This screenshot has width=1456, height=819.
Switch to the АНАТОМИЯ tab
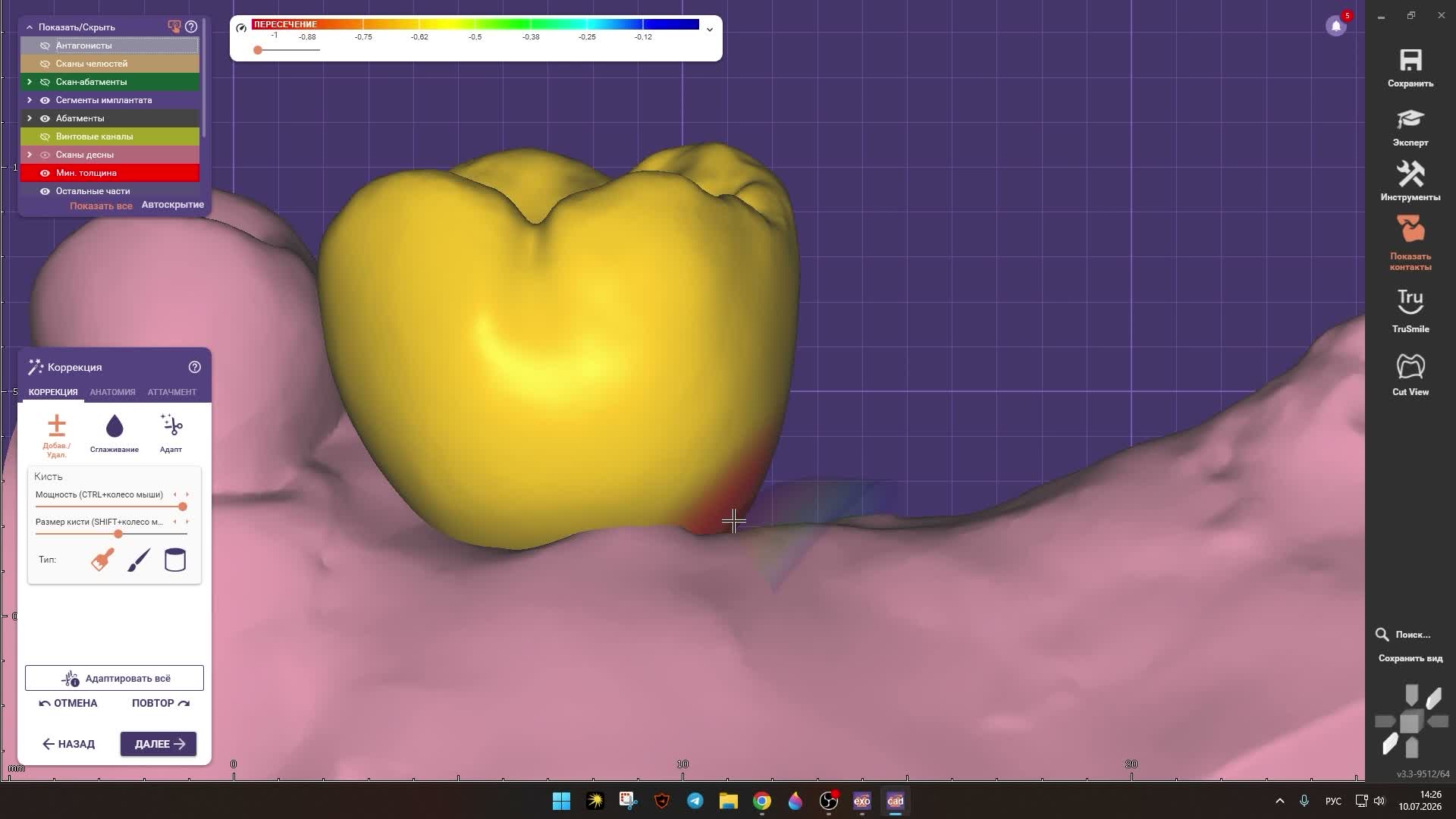[112, 392]
